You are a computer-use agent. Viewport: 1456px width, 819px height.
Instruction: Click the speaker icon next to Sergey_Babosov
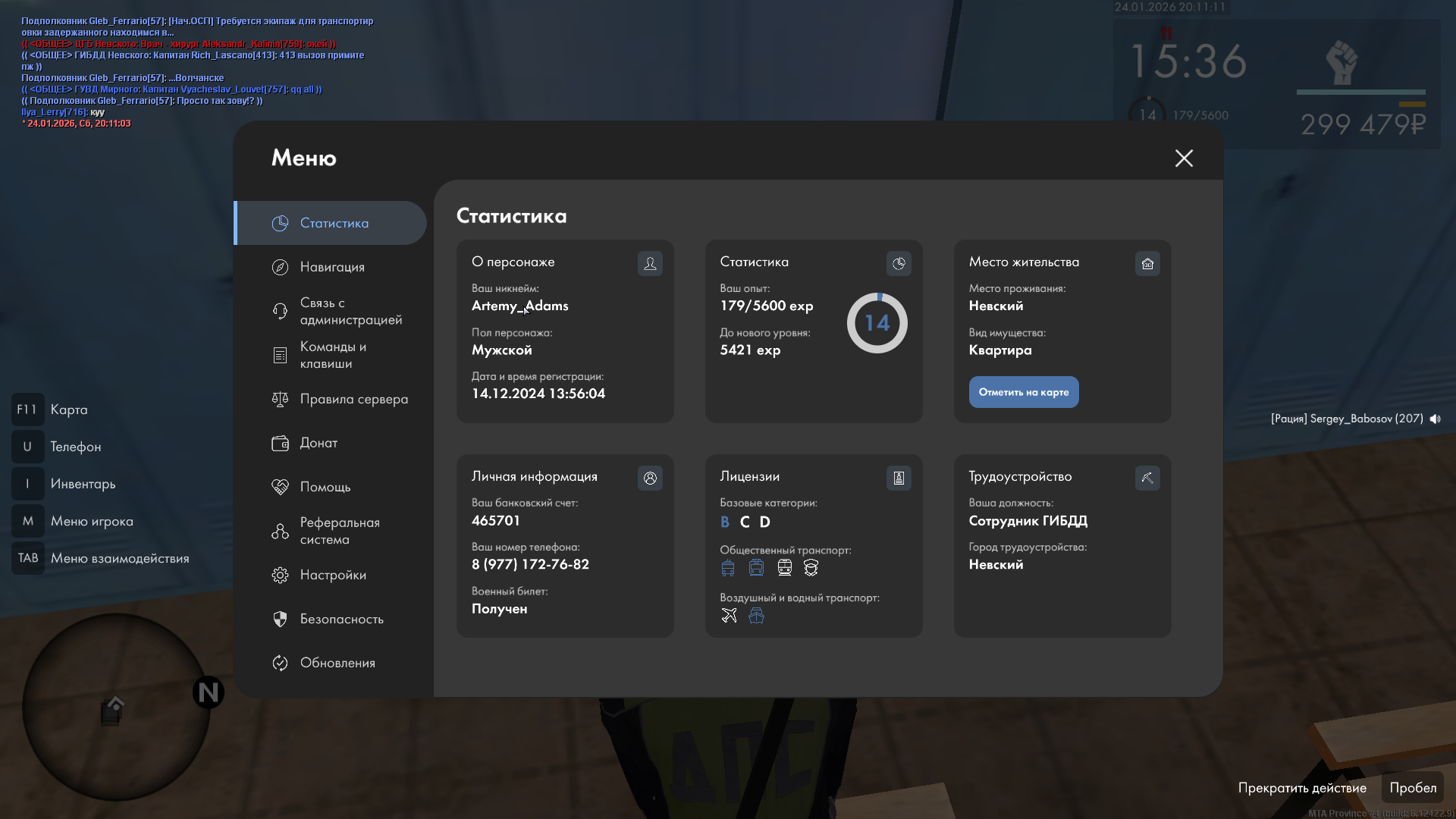click(x=1435, y=419)
